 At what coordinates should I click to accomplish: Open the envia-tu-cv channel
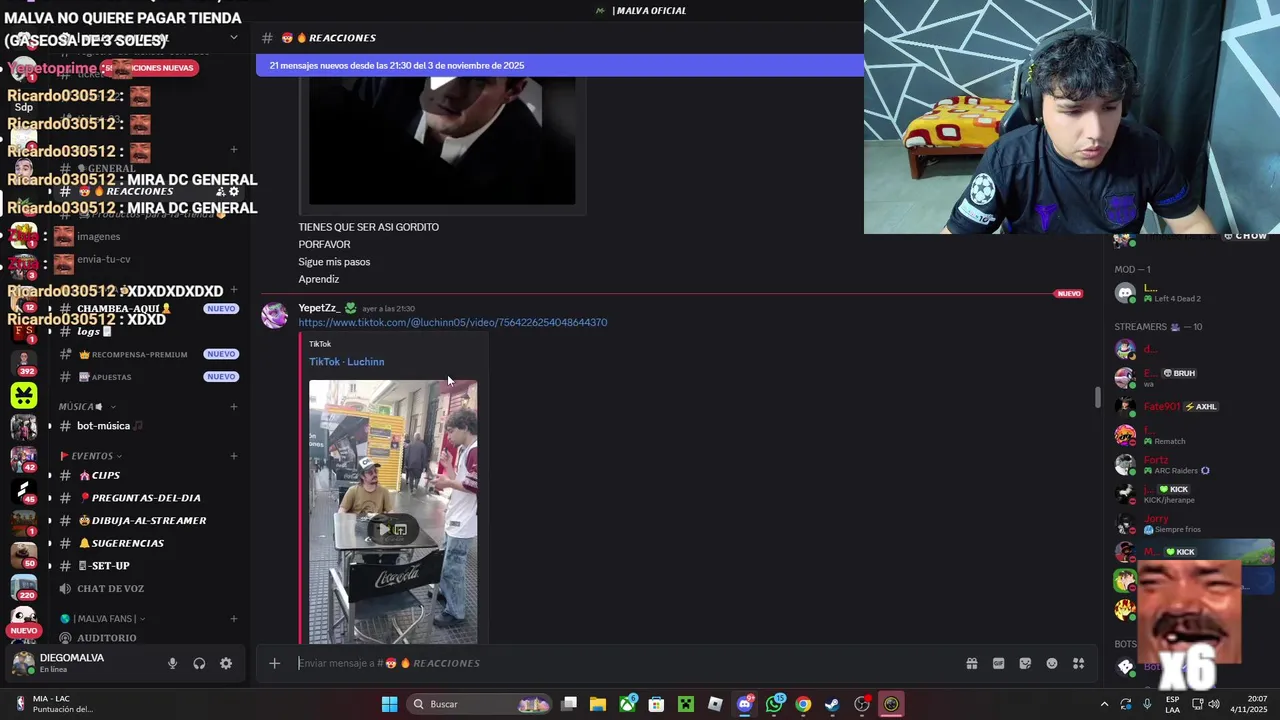(104, 259)
